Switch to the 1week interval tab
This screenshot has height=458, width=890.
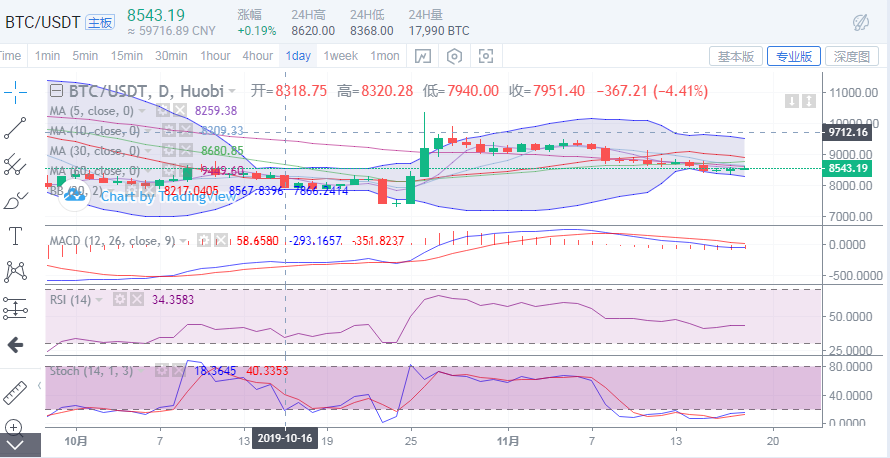click(x=341, y=56)
